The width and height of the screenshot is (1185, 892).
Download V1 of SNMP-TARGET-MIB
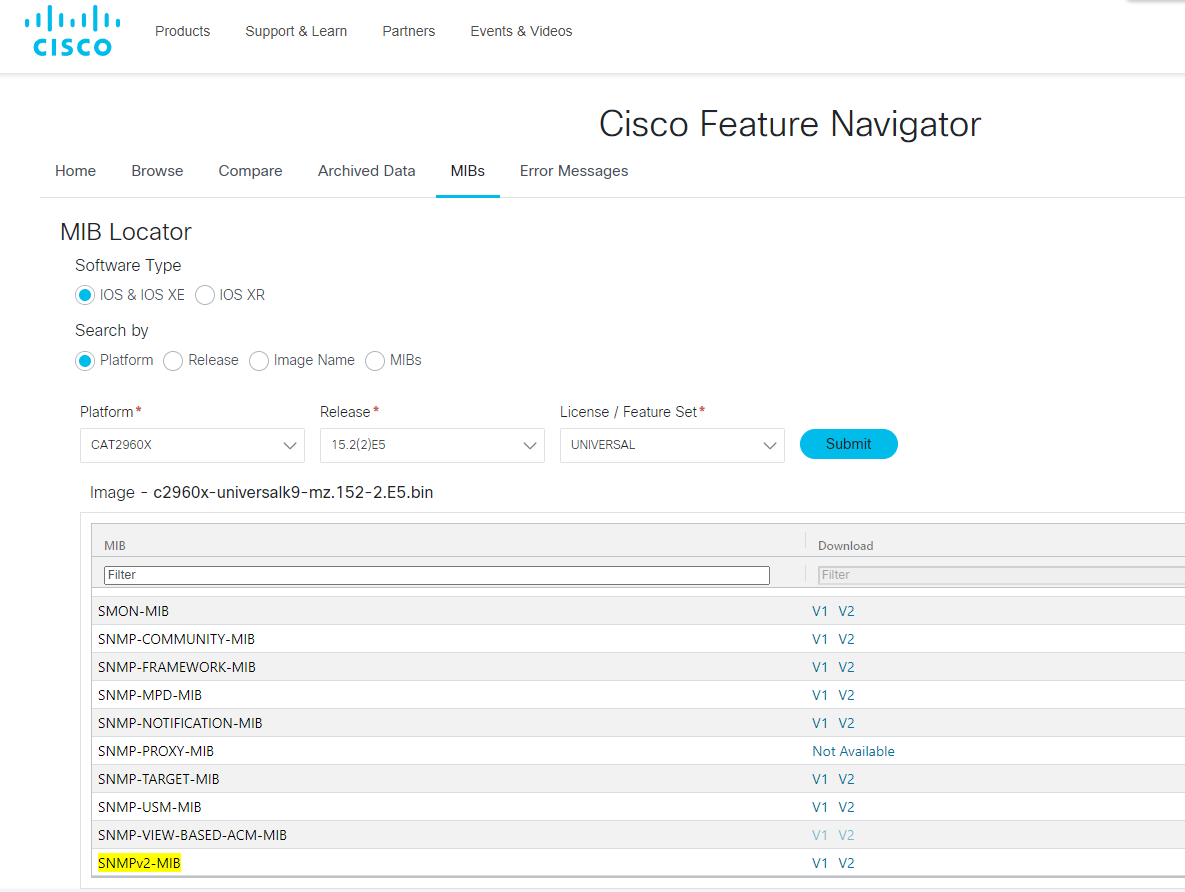[x=820, y=779]
